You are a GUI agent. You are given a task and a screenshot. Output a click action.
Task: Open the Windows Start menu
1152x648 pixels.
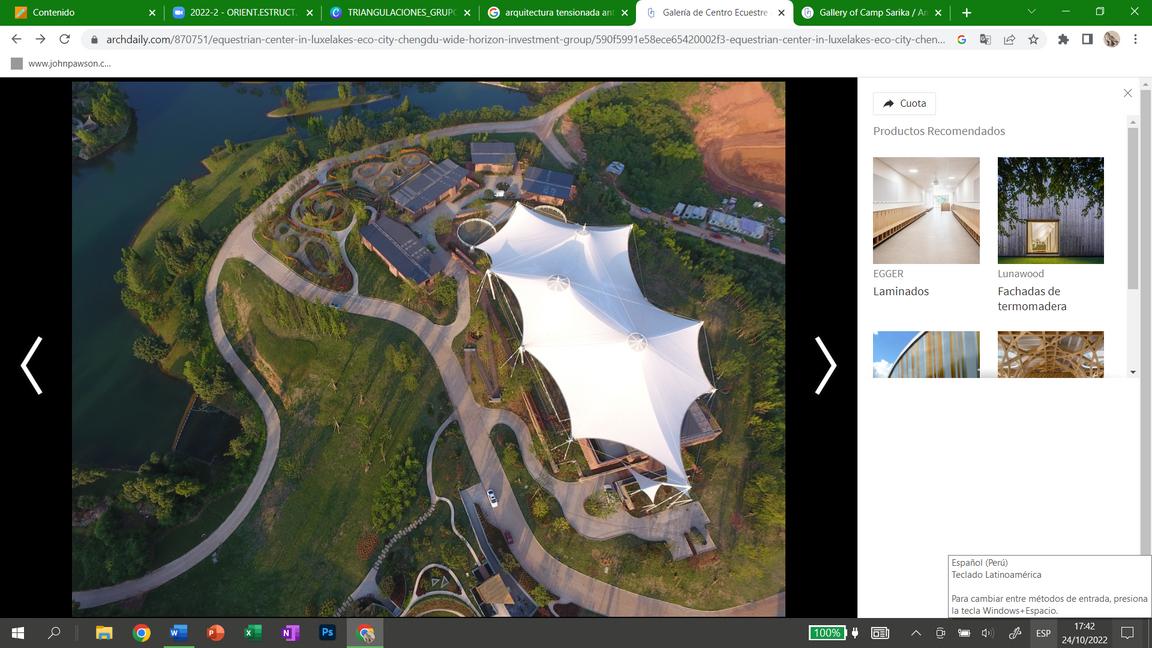[18, 633]
